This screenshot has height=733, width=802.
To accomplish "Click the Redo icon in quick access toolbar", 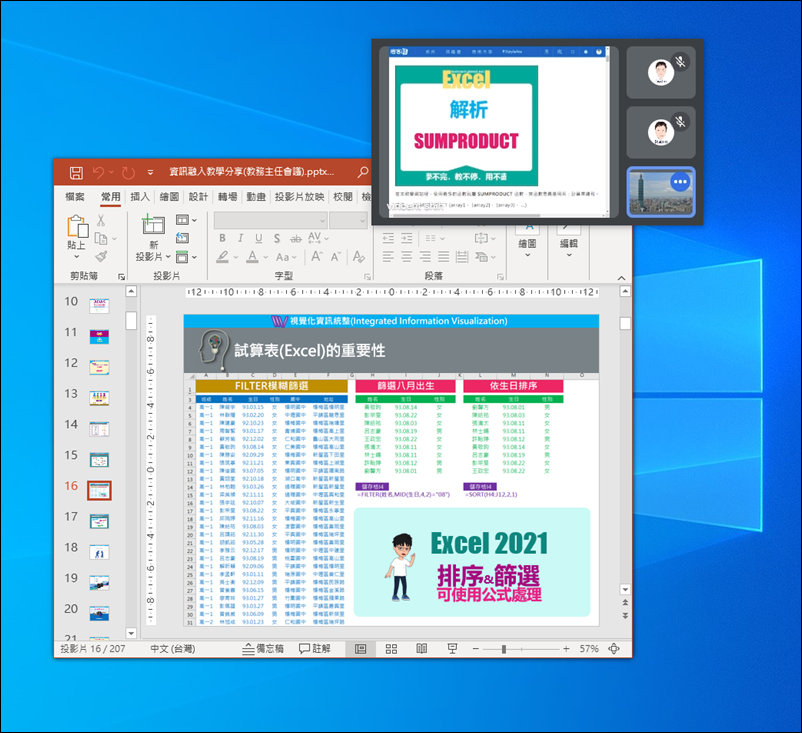I will 128,172.
